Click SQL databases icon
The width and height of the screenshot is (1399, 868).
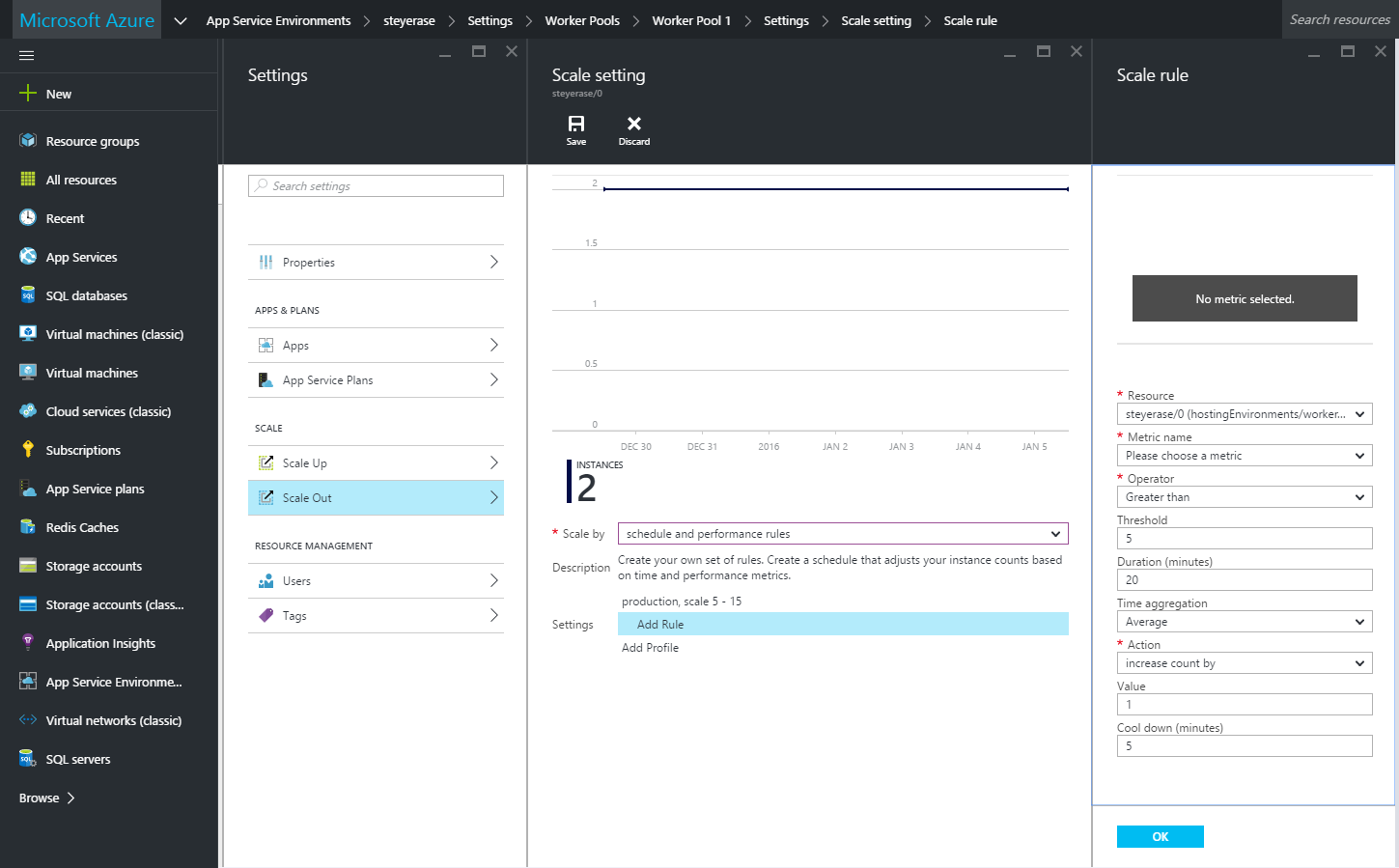[x=28, y=294]
